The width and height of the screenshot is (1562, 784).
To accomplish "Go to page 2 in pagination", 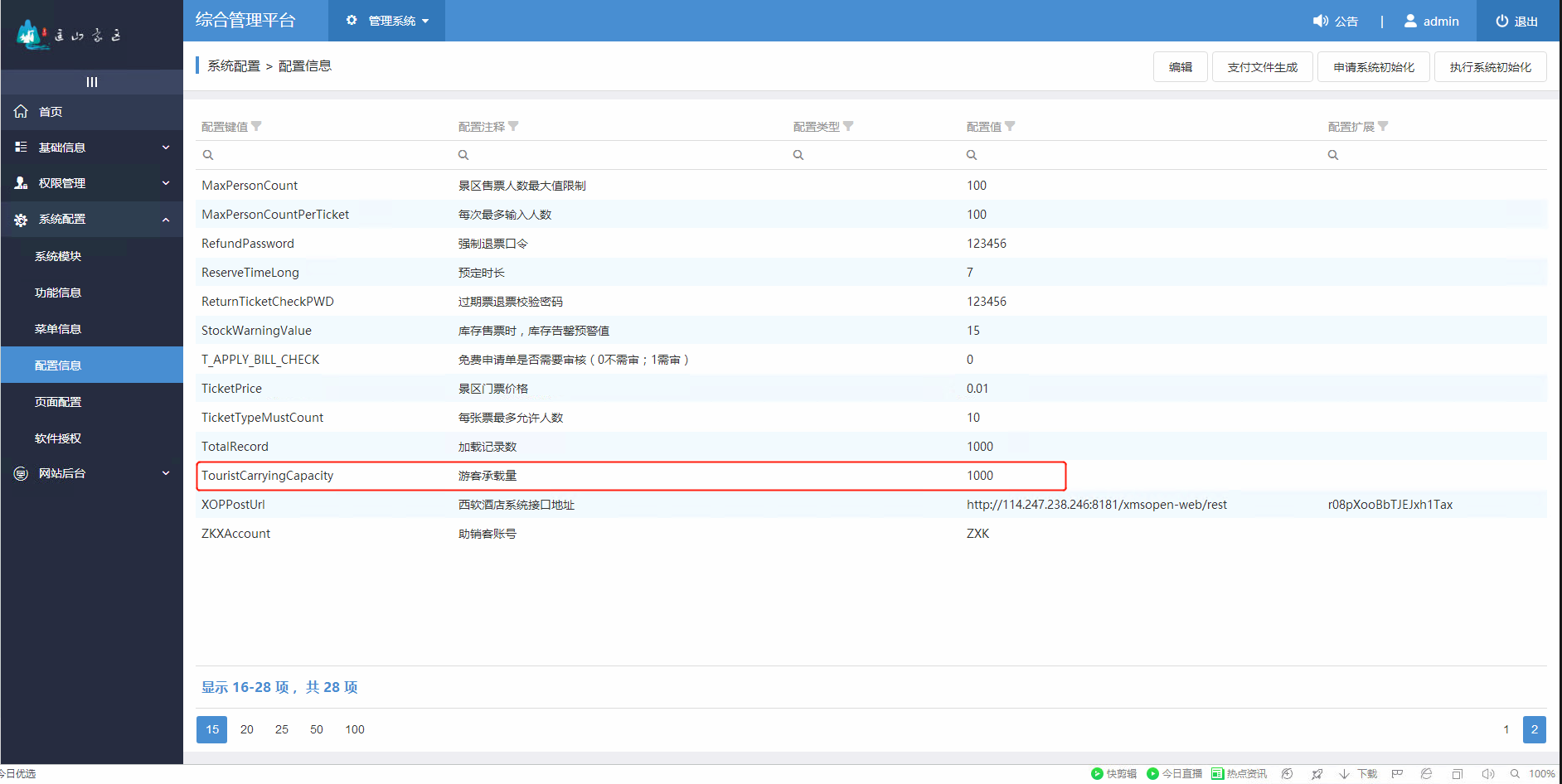I will [1535, 729].
